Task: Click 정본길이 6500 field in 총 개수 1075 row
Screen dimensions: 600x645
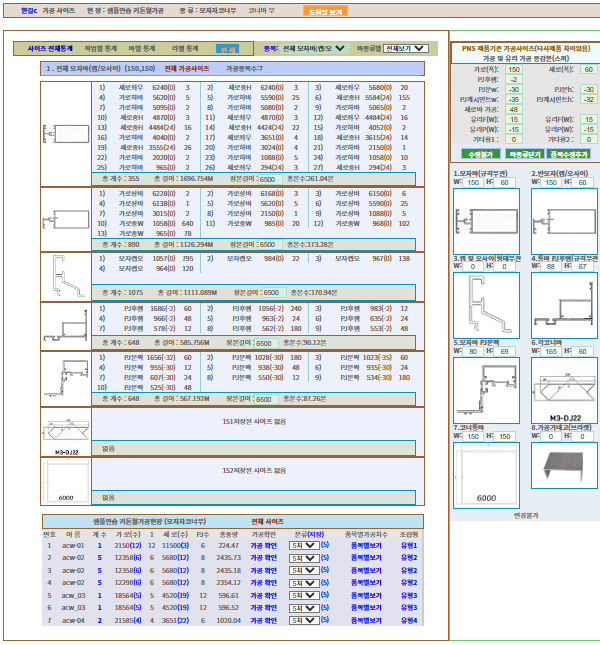Action: point(274,292)
